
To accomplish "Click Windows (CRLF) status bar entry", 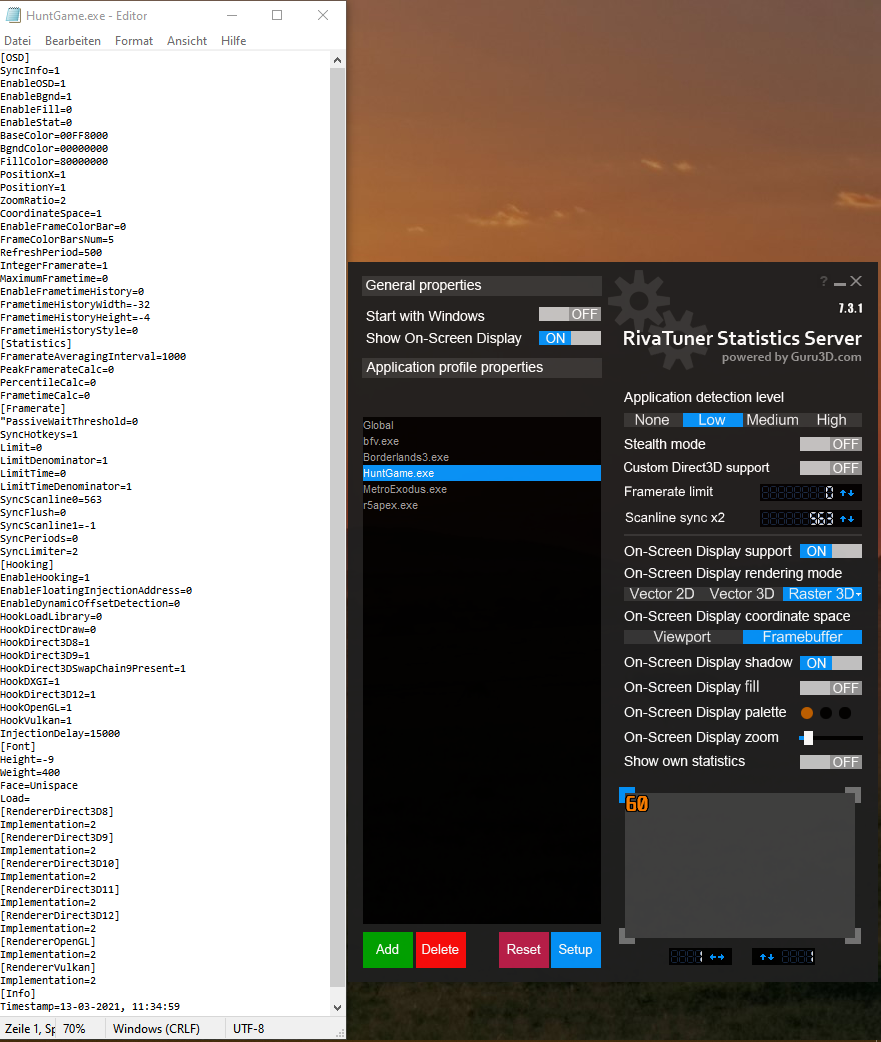I will tap(156, 1029).
